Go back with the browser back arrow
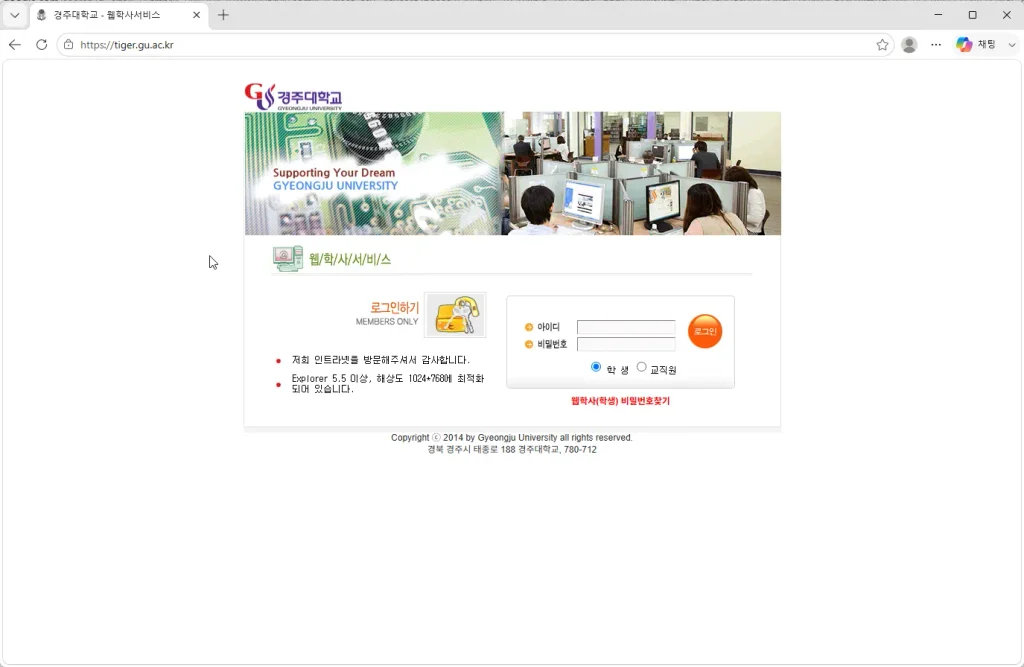Viewport: 1024px width, 667px height. tap(15, 44)
